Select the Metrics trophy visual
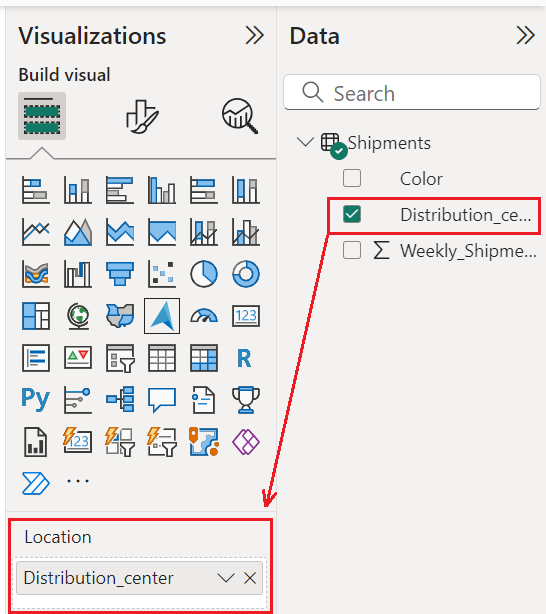The height and width of the screenshot is (614, 546). click(x=246, y=399)
